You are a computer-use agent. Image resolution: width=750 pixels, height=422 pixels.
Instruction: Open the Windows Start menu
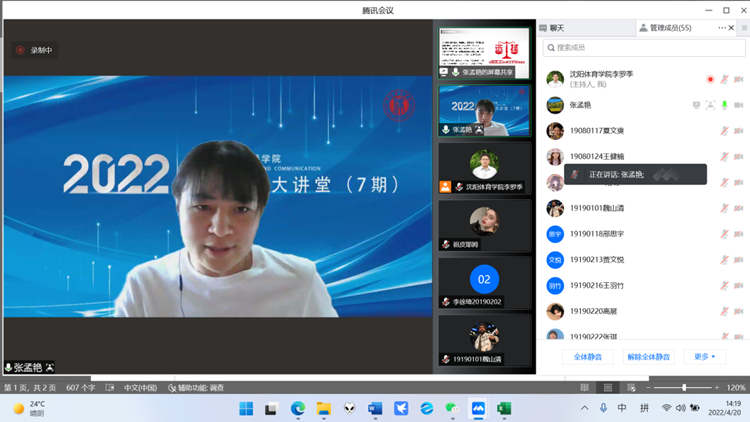(246, 409)
